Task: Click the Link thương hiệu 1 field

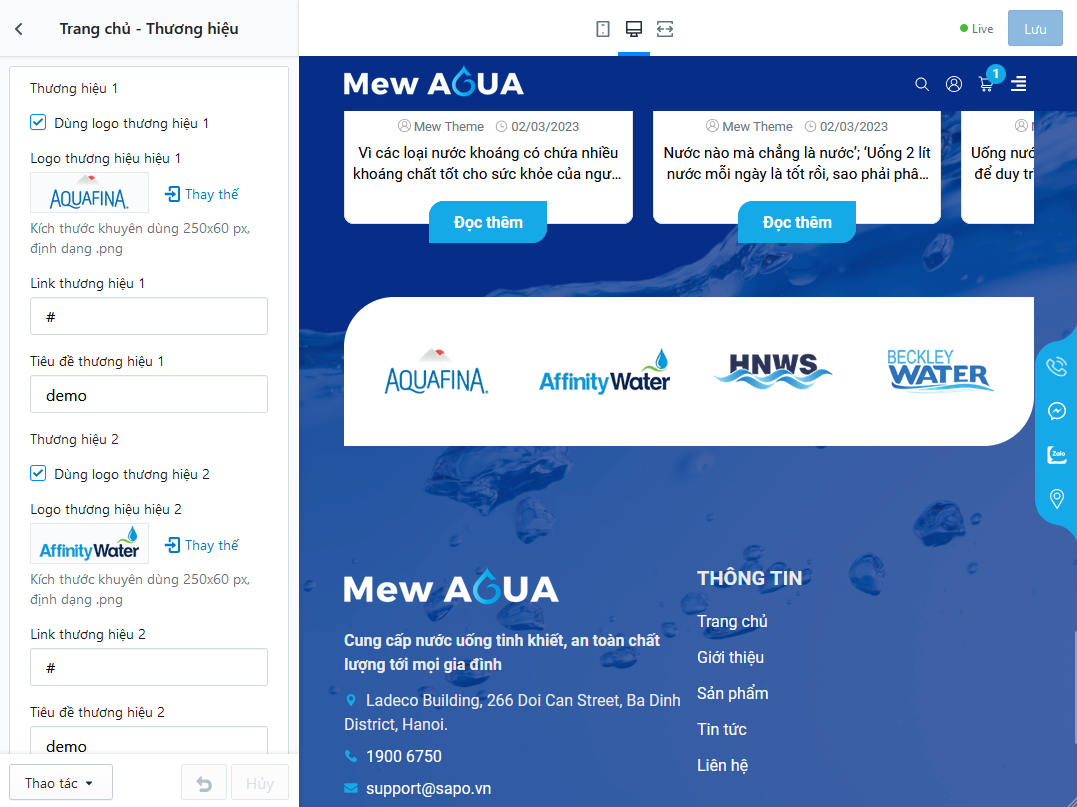Action: coord(149,317)
